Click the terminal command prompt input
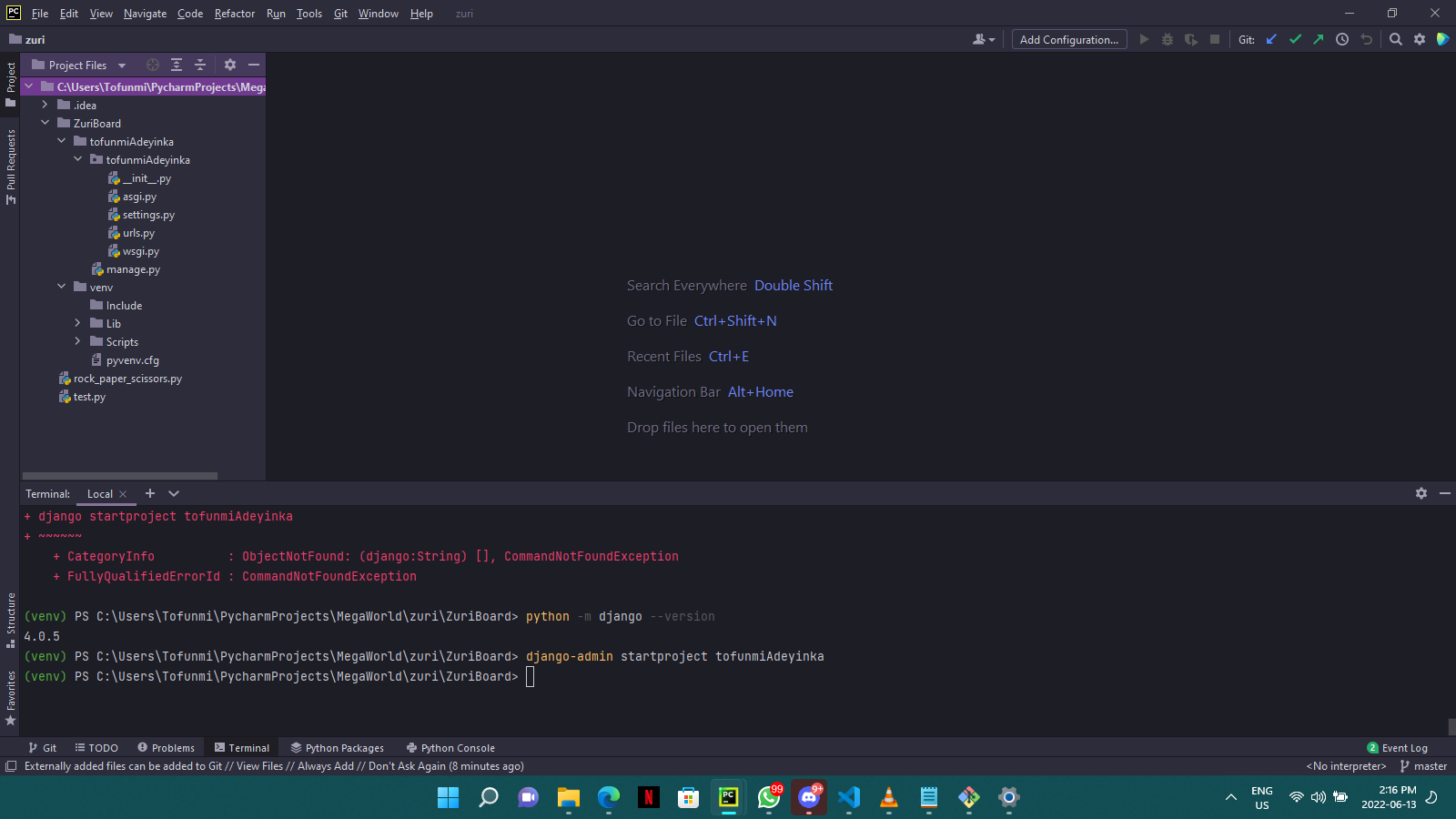 coord(531,676)
